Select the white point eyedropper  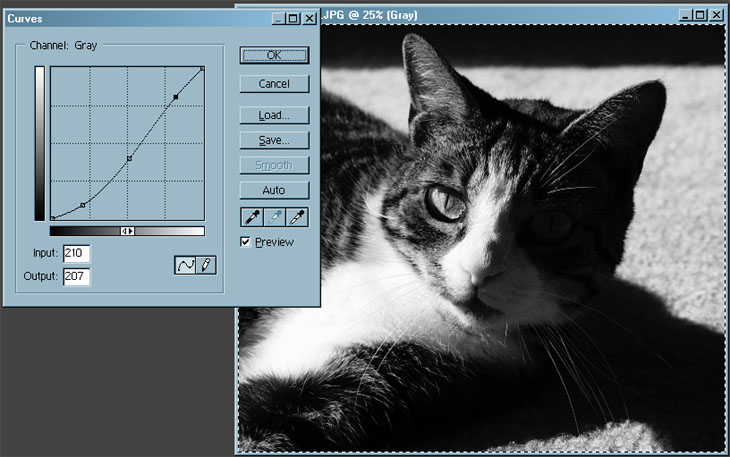coord(297,217)
